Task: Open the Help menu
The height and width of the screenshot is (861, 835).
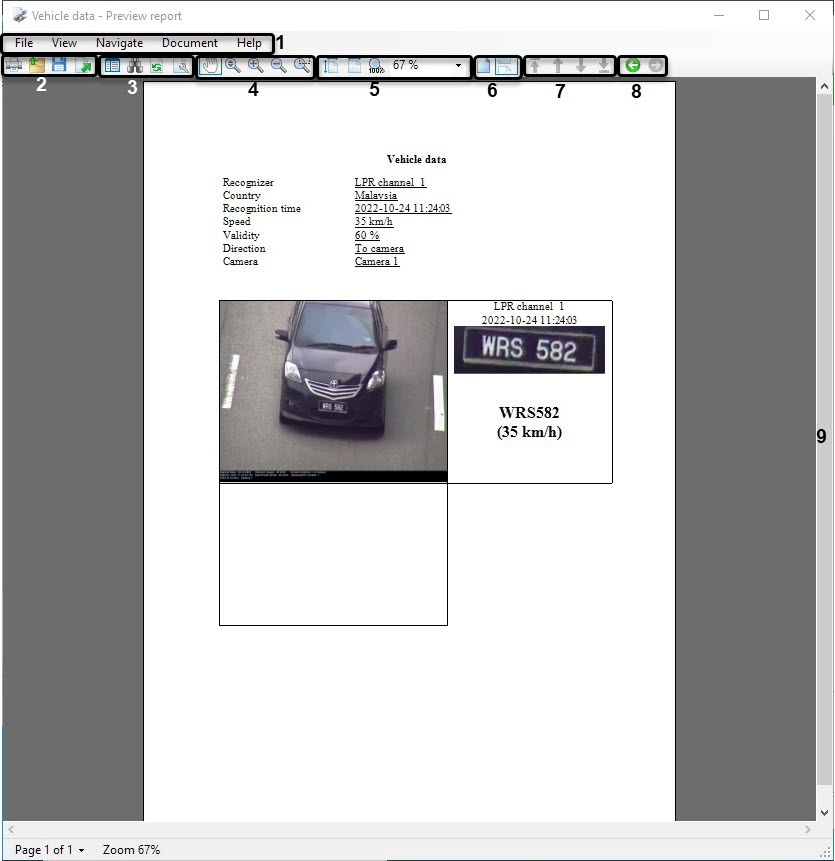Action: (x=249, y=43)
